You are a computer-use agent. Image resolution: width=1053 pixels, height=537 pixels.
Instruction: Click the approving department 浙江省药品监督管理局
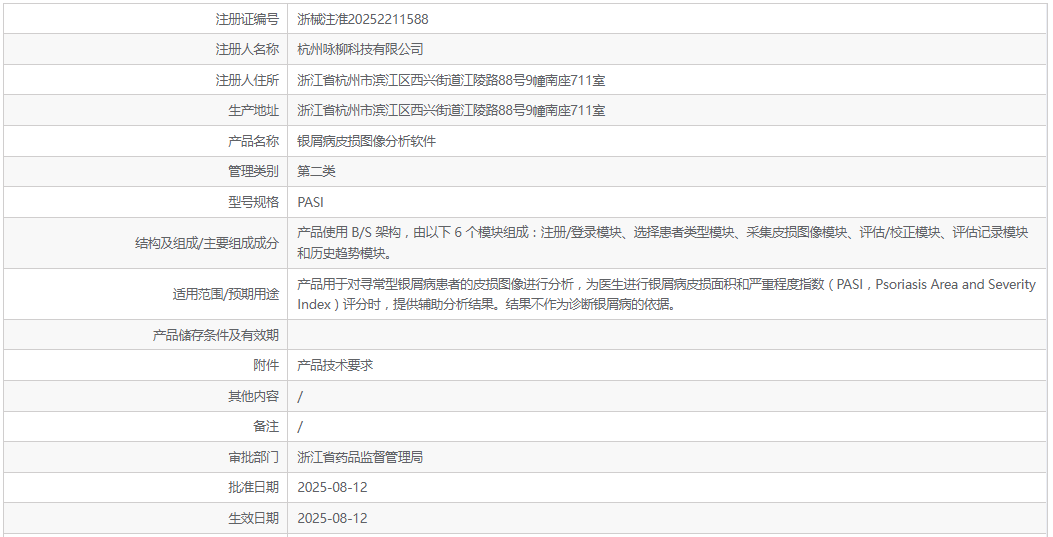click(x=360, y=457)
